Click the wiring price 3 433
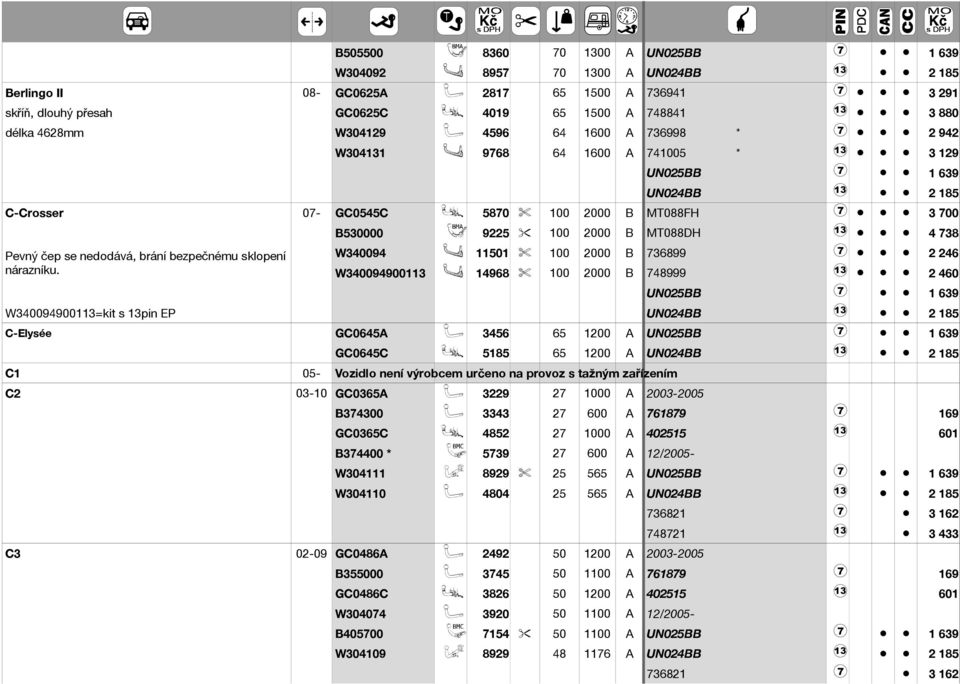The image size is (960, 684). pyautogui.click(x=943, y=533)
